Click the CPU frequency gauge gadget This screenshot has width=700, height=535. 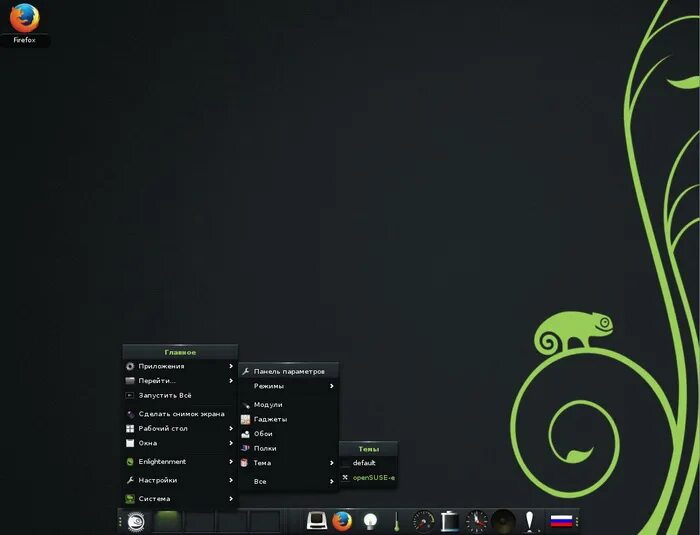click(423, 521)
